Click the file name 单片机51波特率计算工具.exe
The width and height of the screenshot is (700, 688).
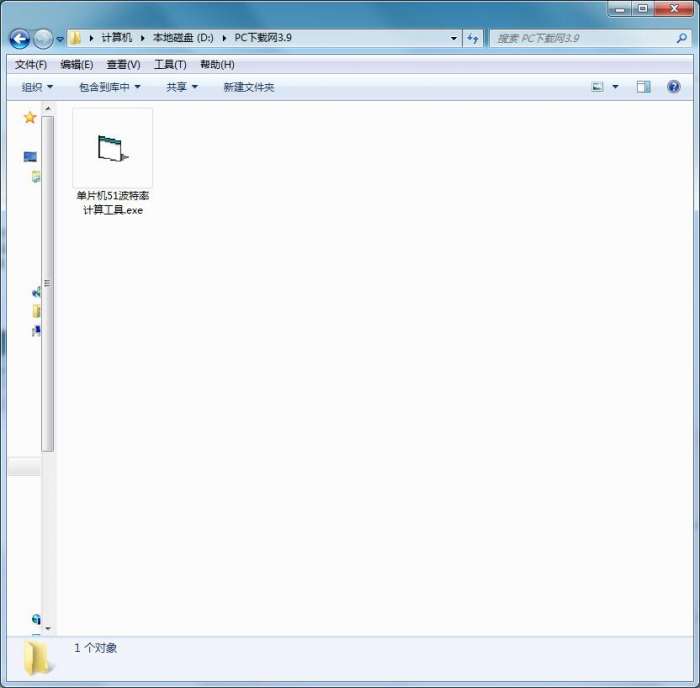pyautogui.click(x=113, y=203)
